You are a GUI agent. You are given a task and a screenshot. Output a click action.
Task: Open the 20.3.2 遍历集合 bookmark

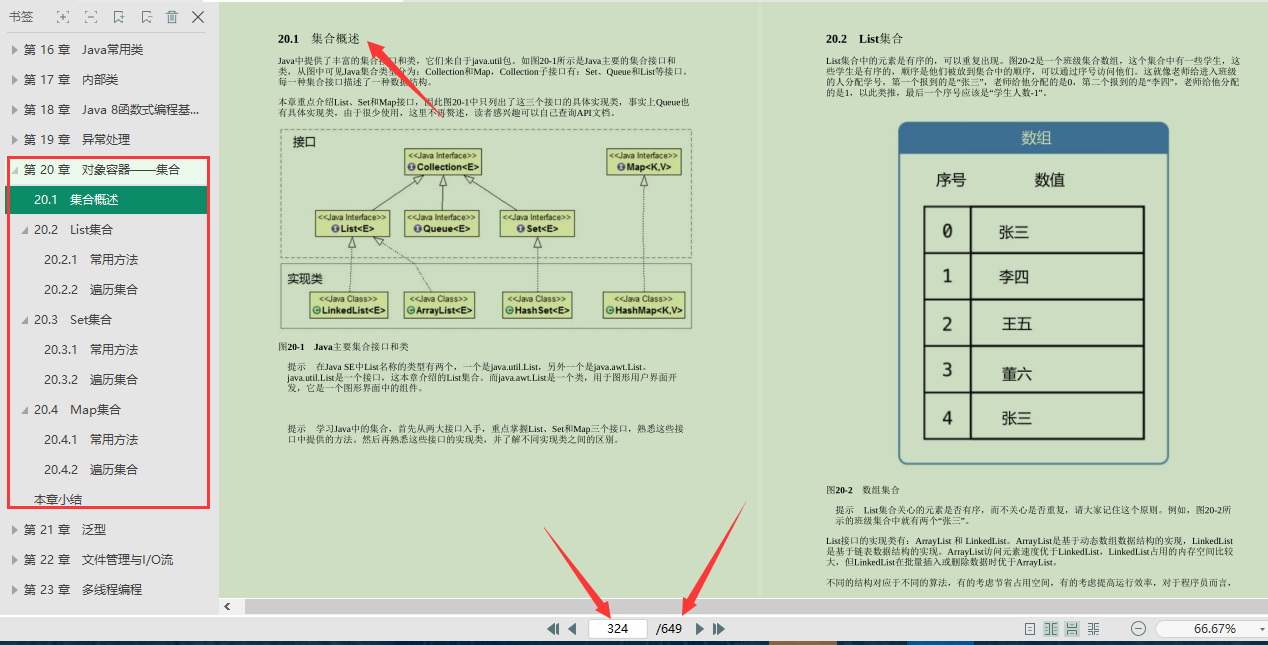[91, 379]
